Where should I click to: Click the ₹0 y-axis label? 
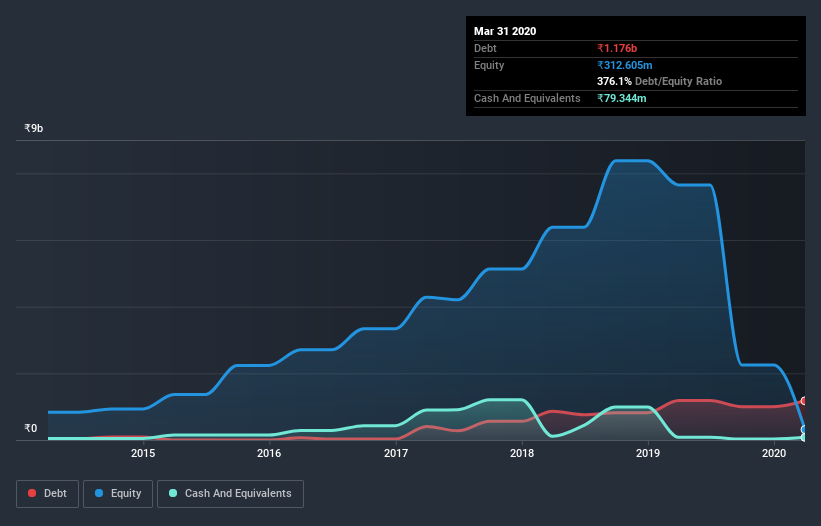tap(31, 428)
